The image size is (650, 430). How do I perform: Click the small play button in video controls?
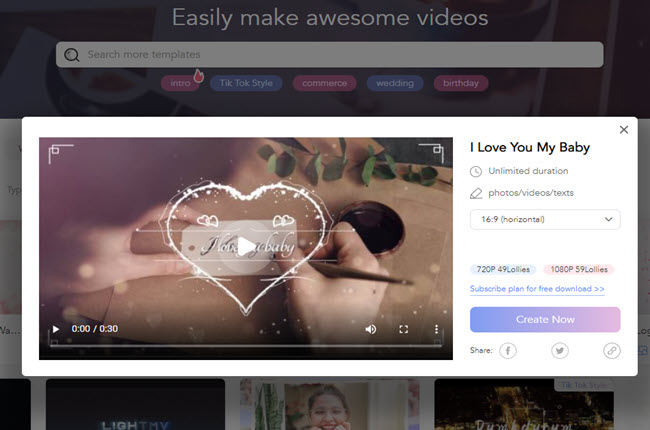point(56,329)
